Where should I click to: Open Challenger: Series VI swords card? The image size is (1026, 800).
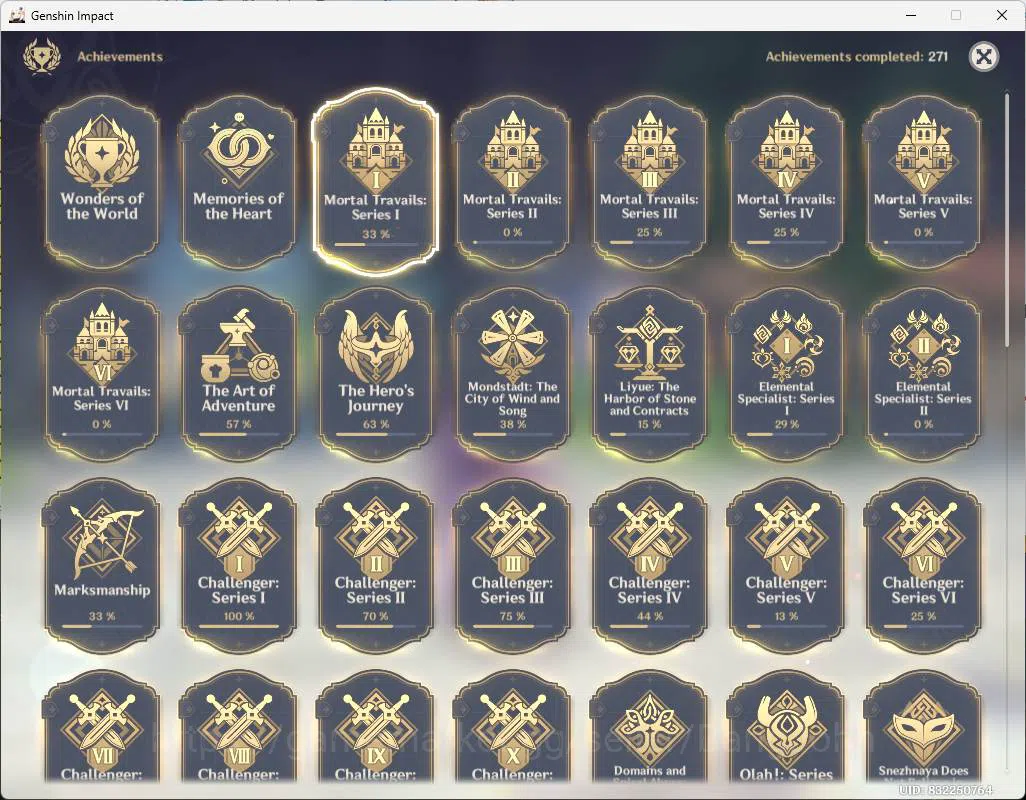pyautogui.click(x=923, y=565)
